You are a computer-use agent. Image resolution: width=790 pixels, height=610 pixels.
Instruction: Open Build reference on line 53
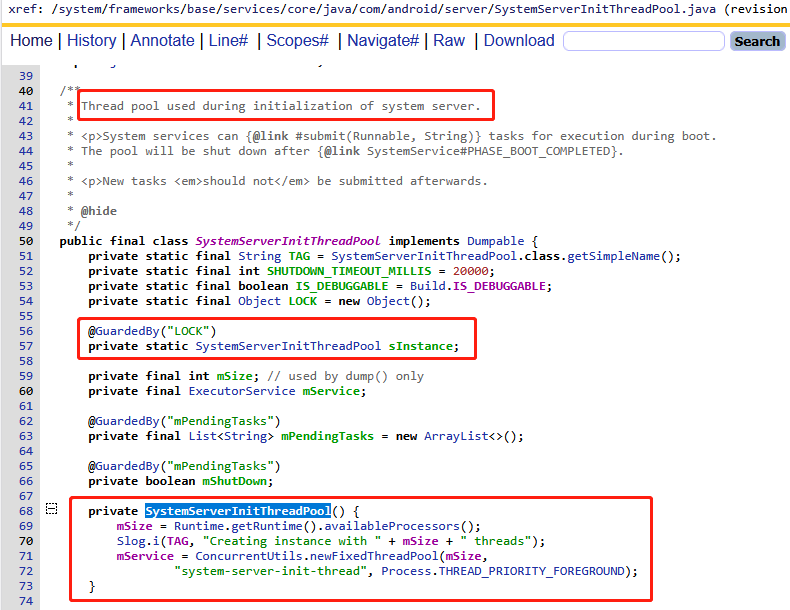click(427, 286)
